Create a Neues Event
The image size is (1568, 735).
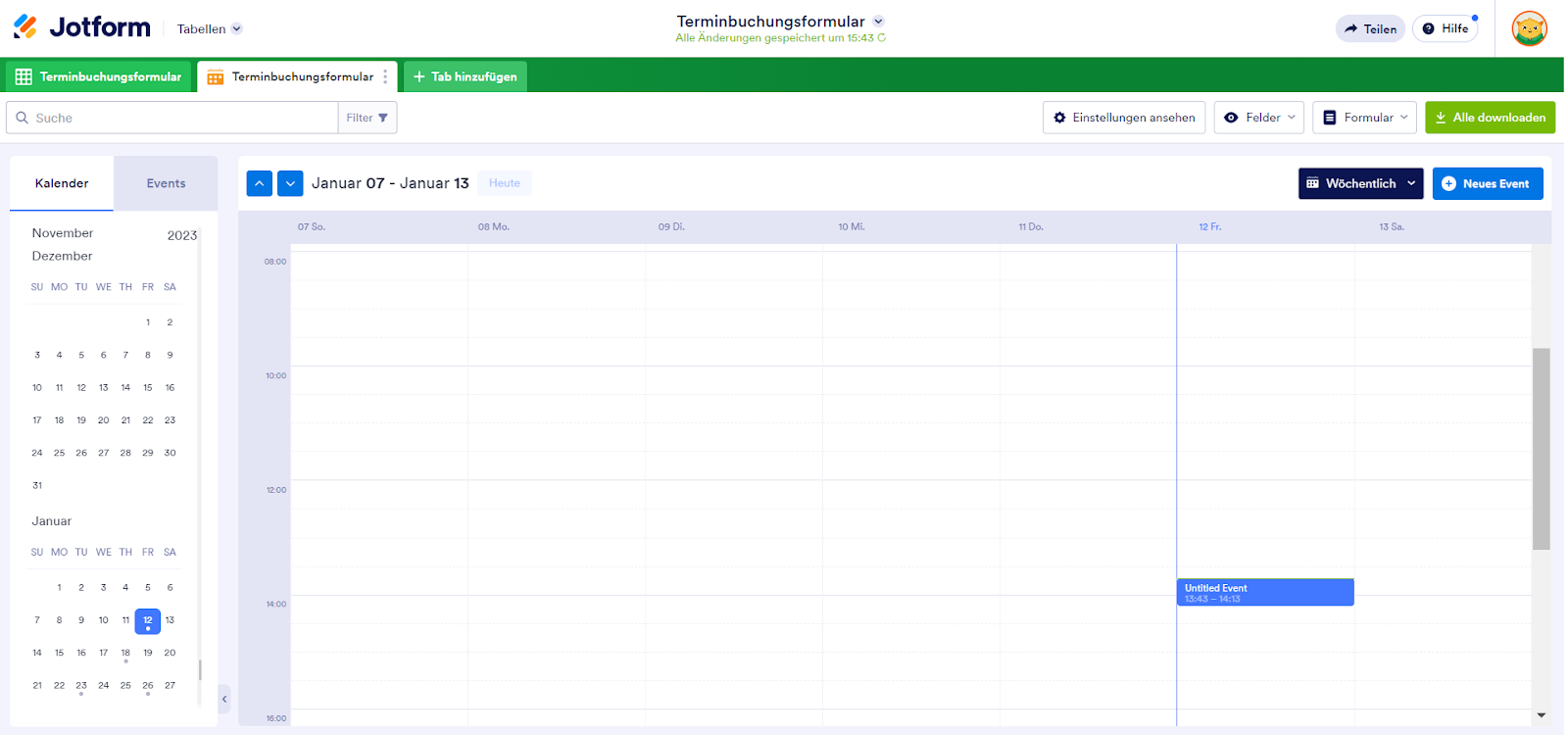(x=1488, y=183)
